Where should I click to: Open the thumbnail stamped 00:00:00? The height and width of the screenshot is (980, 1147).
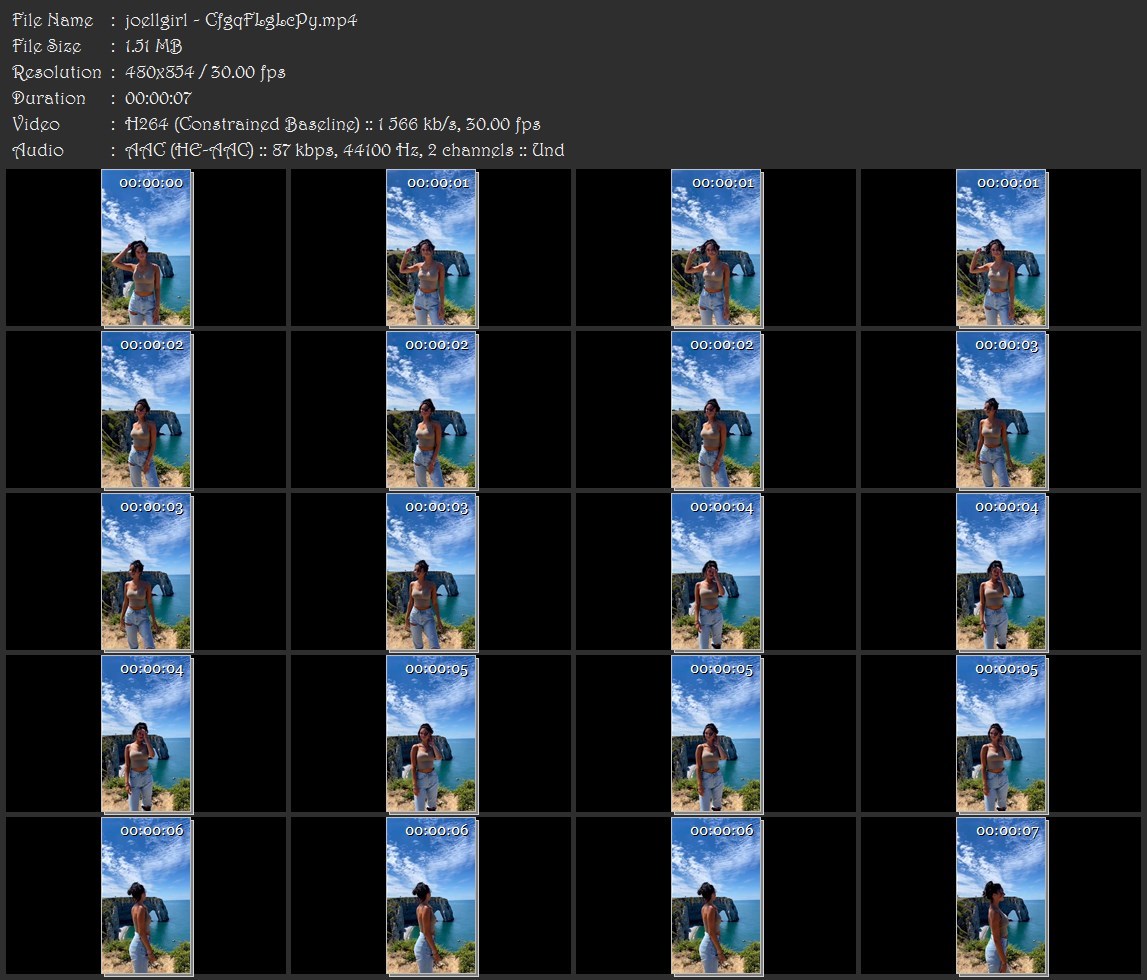pyautogui.click(x=146, y=247)
